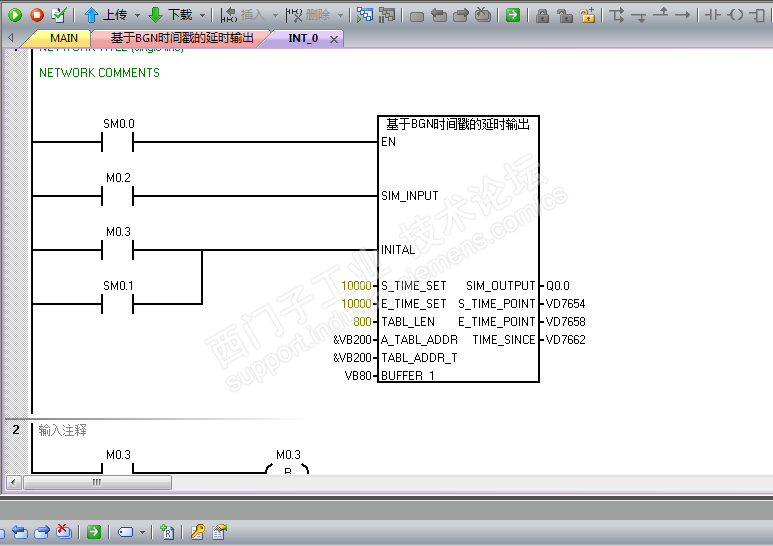
Task: Click the M0.2 contact for SIM_INPUT
Action: point(118,196)
